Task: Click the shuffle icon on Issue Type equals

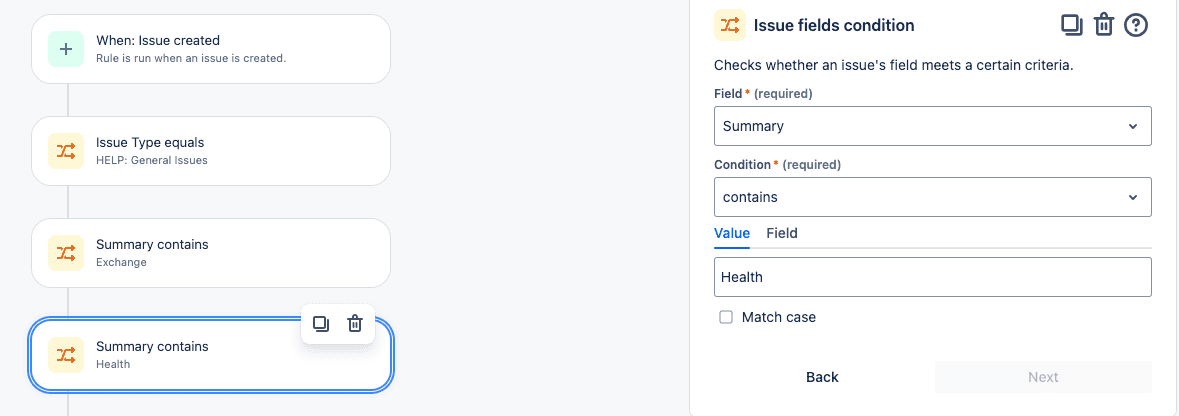Action: pos(66,151)
